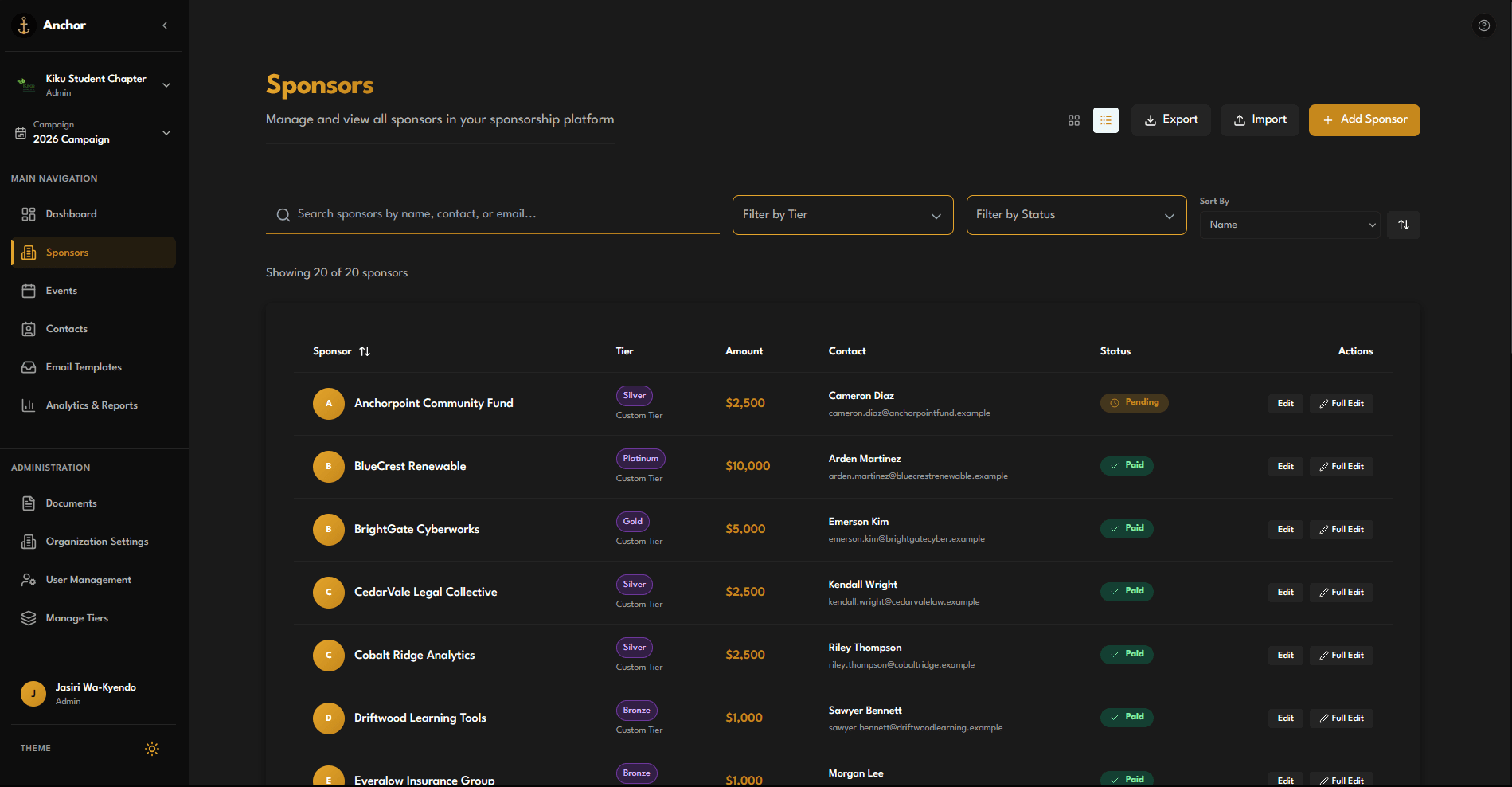This screenshot has height=787, width=1512.
Task: Switch to grid view icon
Action: (1073, 120)
